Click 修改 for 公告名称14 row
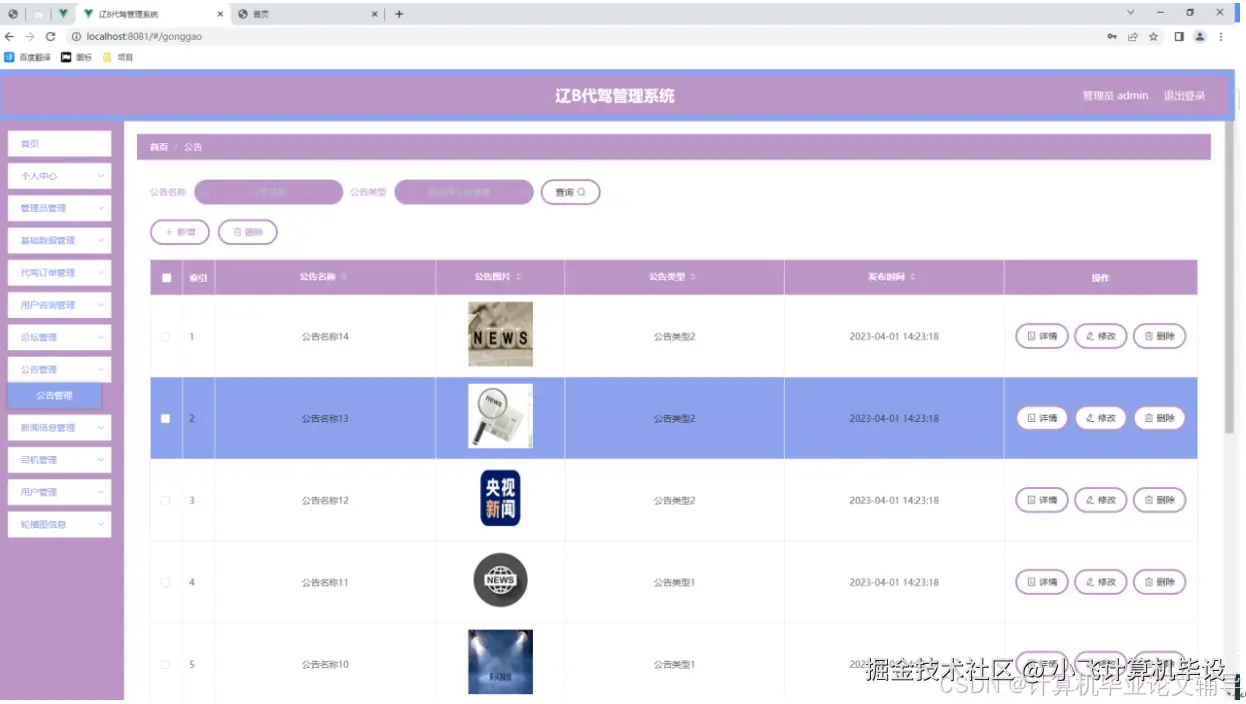 [x=1101, y=336]
